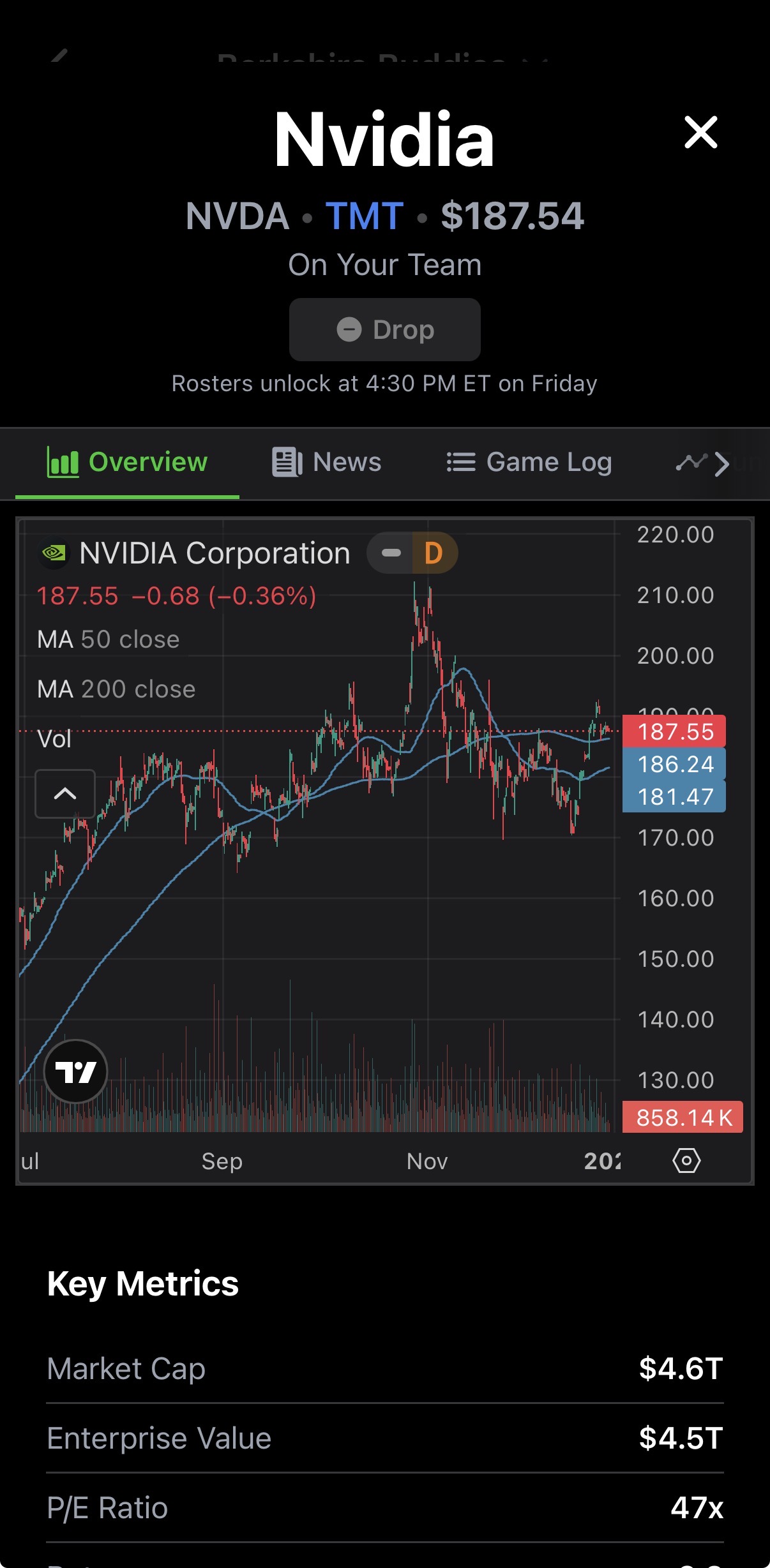
Task: Select the MA 200 close indicator
Action: (116, 689)
